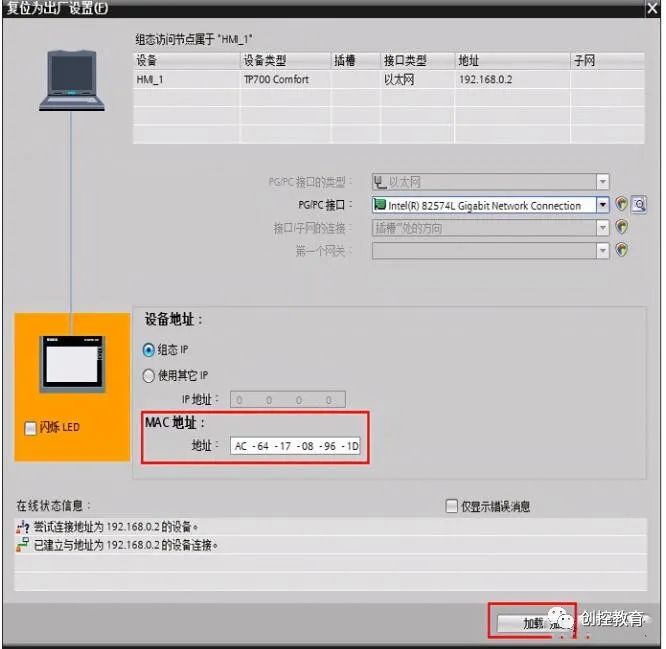Click the green connected icon on established message
666x649 pixels.
click(23, 545)
